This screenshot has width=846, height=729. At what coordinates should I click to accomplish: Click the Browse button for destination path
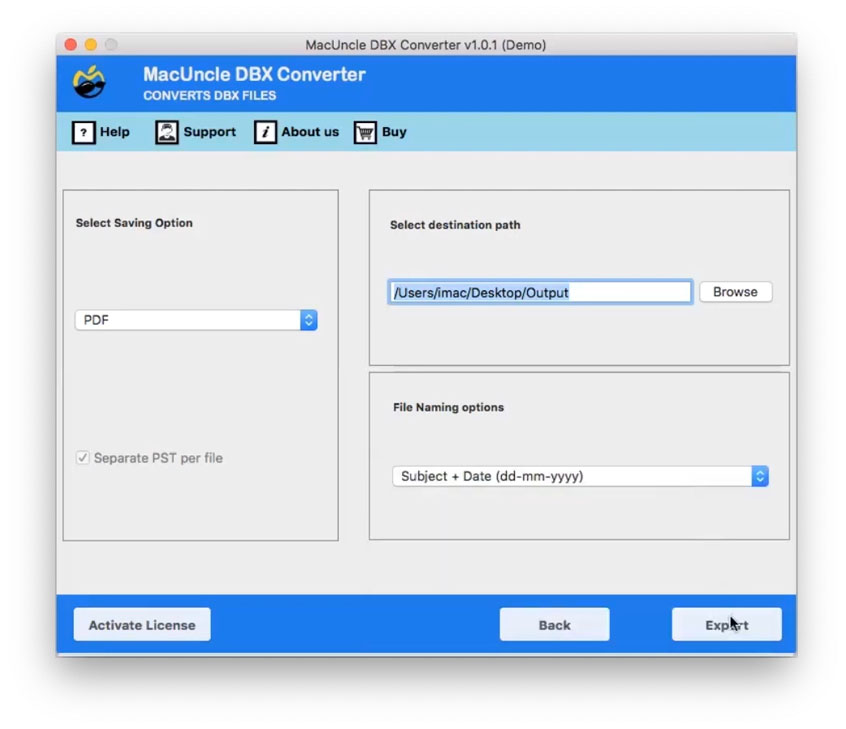tap(735, 291)
